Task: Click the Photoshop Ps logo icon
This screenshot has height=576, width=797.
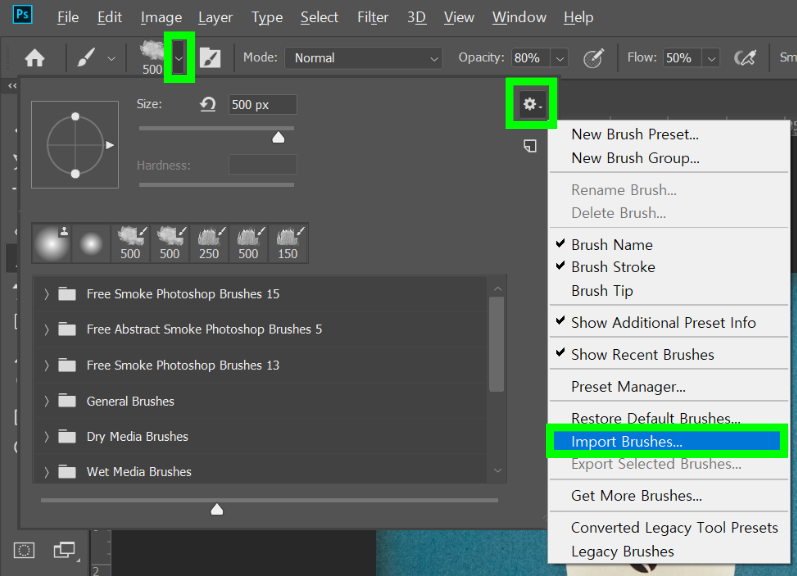Action: pyautogui.click(x=22, y=14)
